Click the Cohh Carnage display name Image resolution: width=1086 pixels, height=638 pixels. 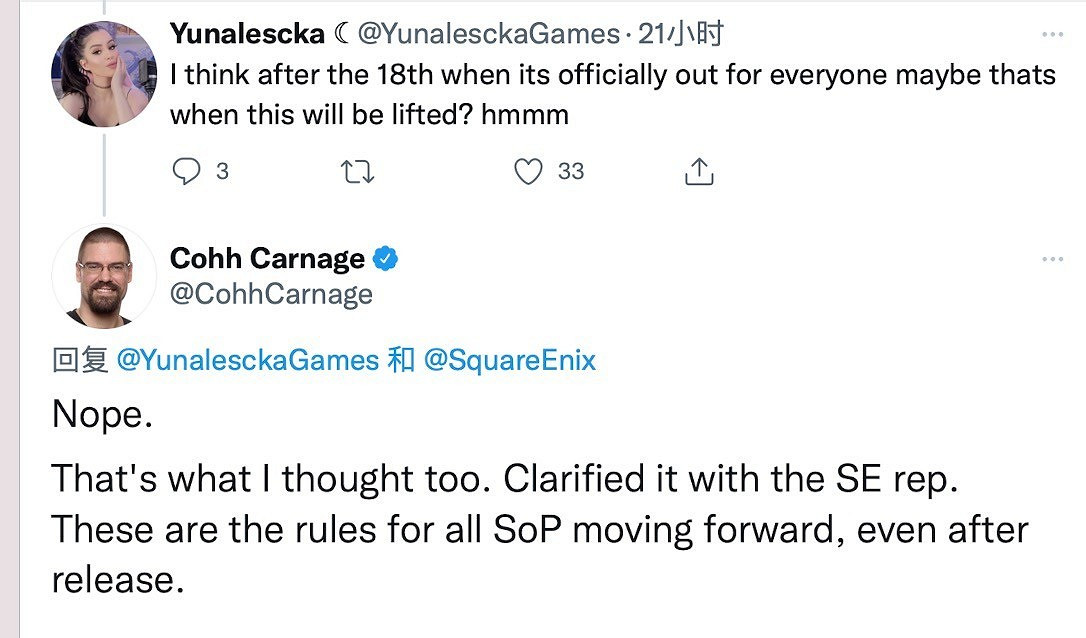click(267, 259)
